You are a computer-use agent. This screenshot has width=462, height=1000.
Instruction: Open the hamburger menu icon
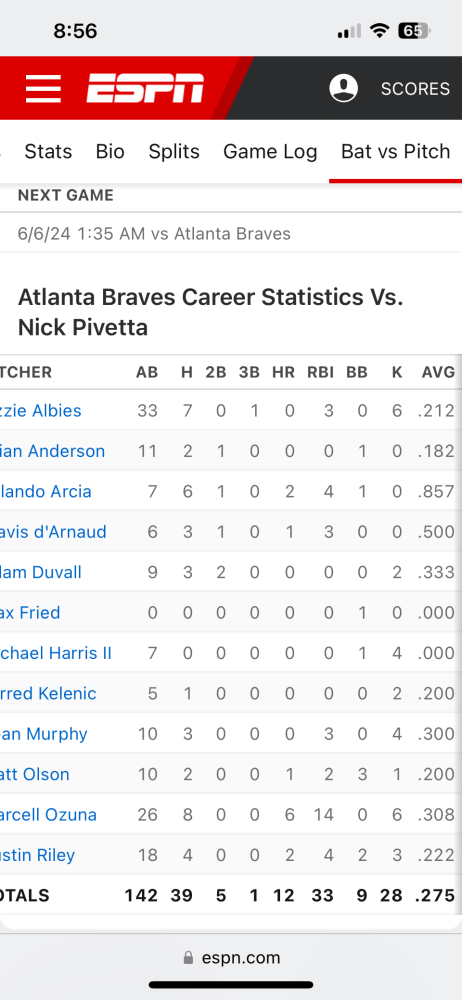(43, 88)
